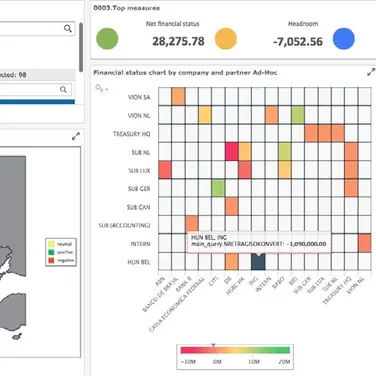The height and width of the screenshot is (376, 376).
Task: Click the SUB LUX row label
Action: [x=139, y=171]
